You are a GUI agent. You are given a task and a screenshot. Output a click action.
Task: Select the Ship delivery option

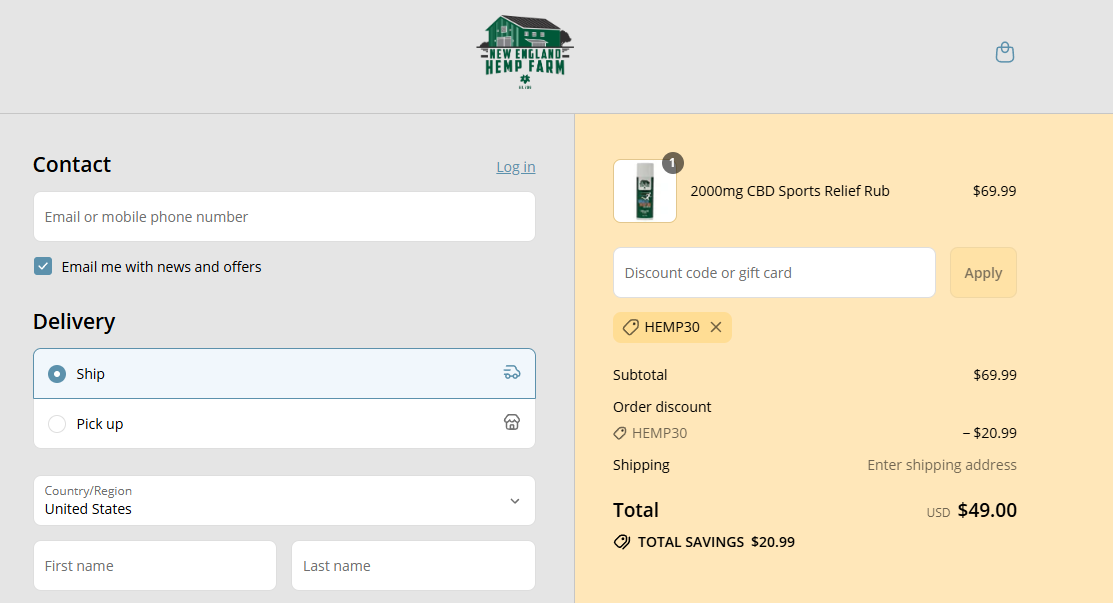[x=284, y=373]
